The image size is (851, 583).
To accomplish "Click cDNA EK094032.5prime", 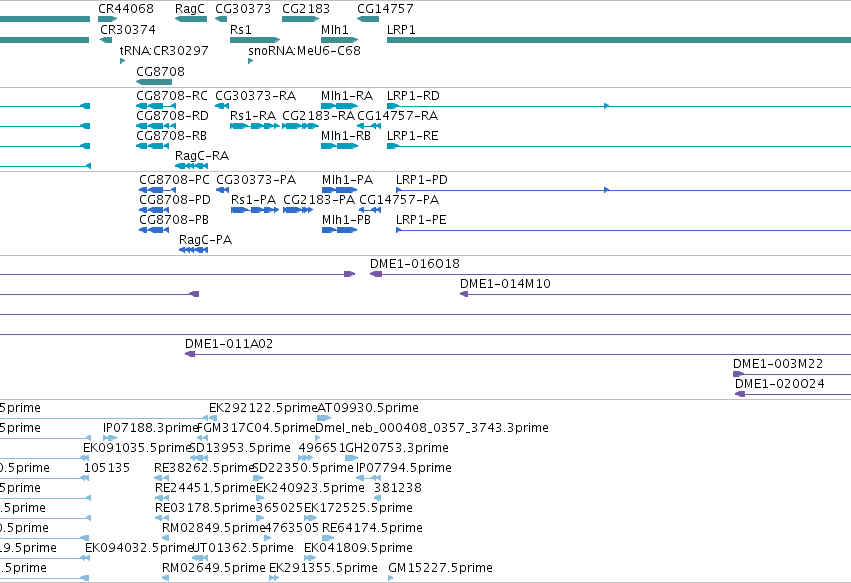I will coord(139,548).
